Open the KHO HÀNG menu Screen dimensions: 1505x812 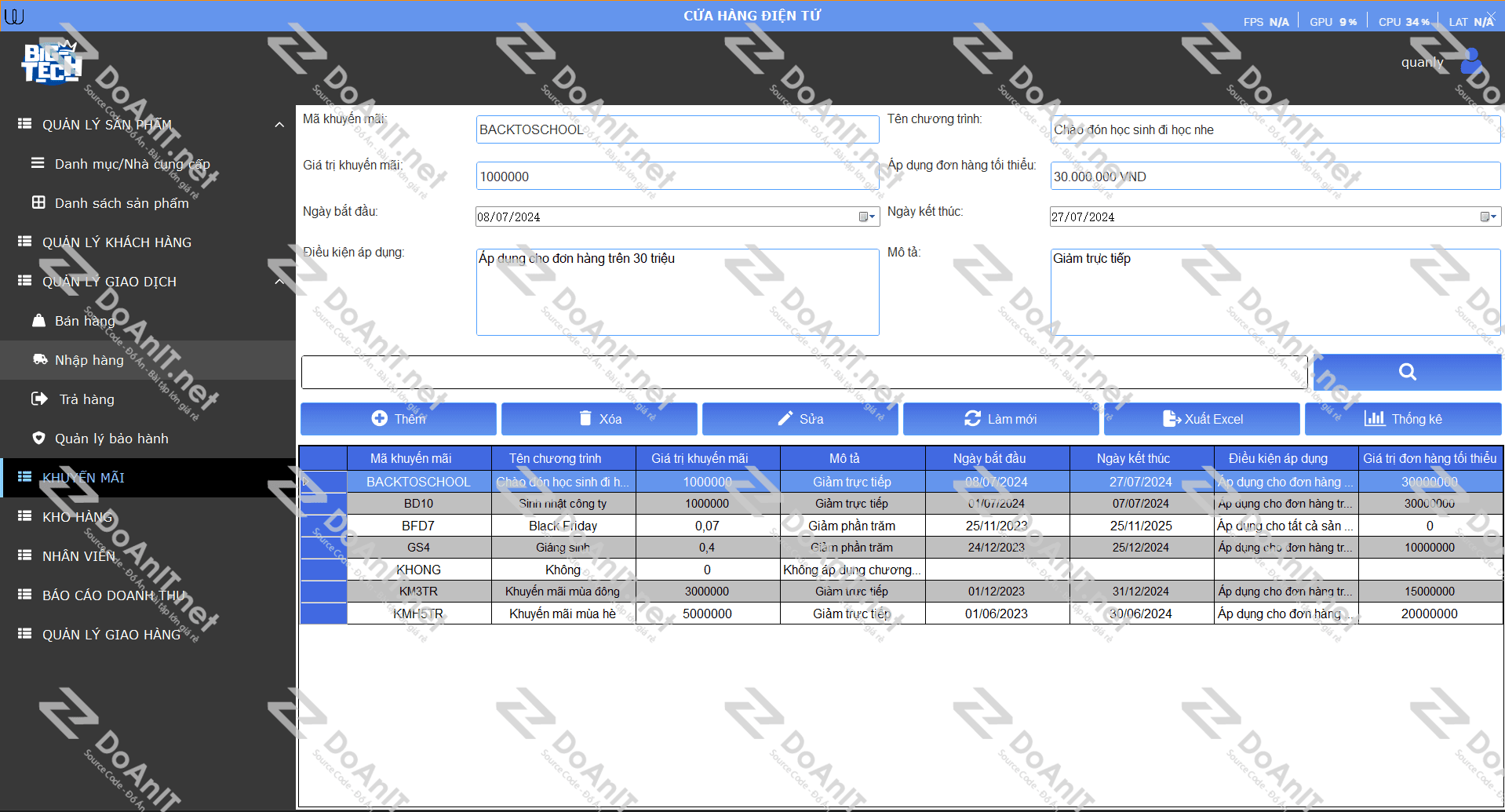pos(77,516)
